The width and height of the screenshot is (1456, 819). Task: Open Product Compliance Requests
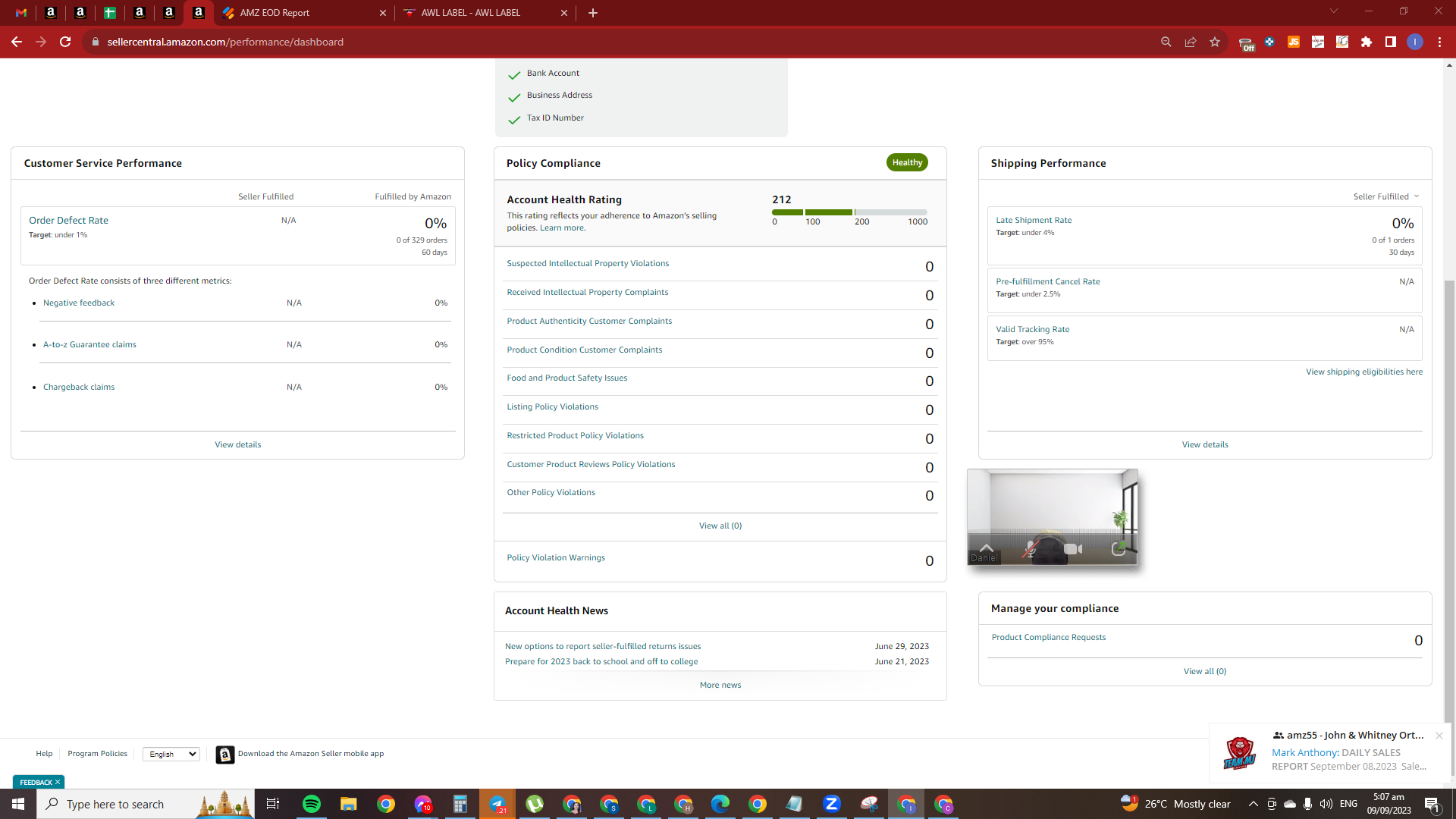[x=1049, y=637]
